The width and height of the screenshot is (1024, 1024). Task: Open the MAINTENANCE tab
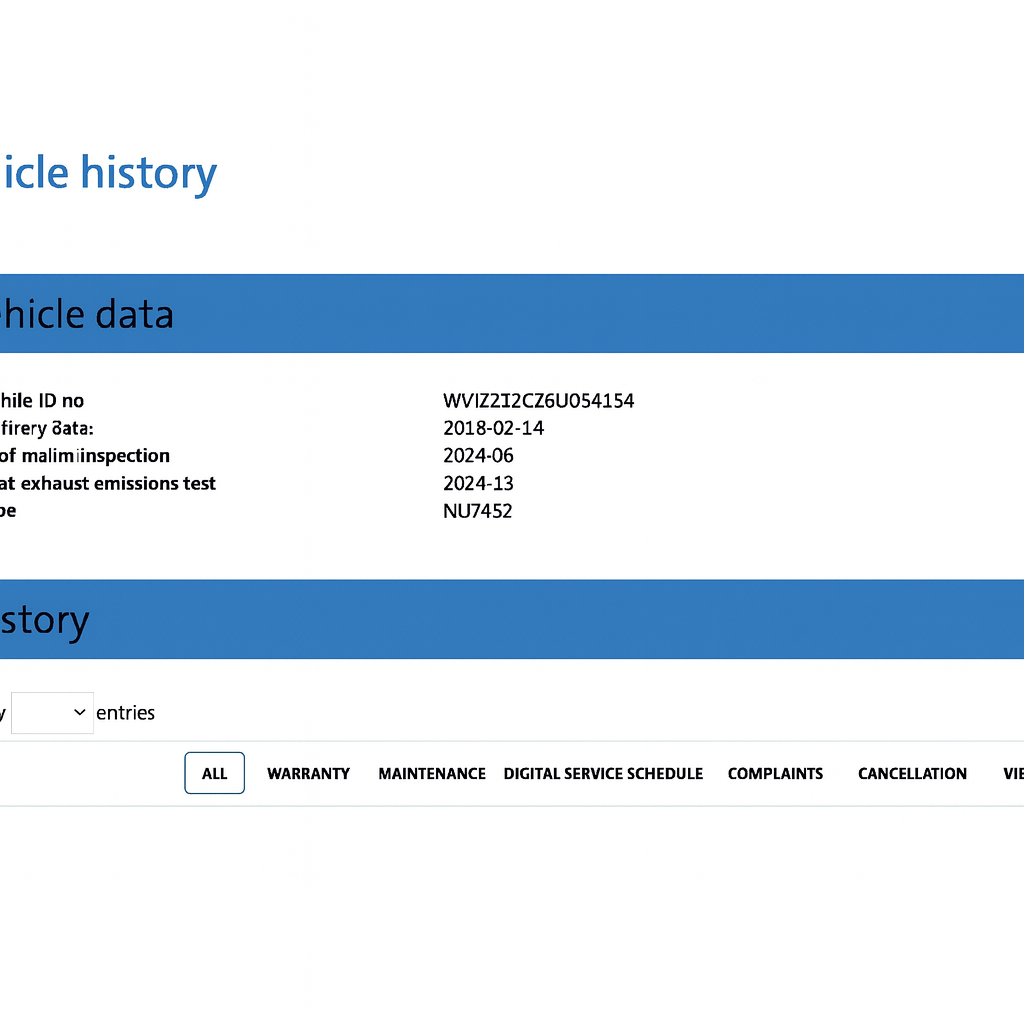[431, 773]
